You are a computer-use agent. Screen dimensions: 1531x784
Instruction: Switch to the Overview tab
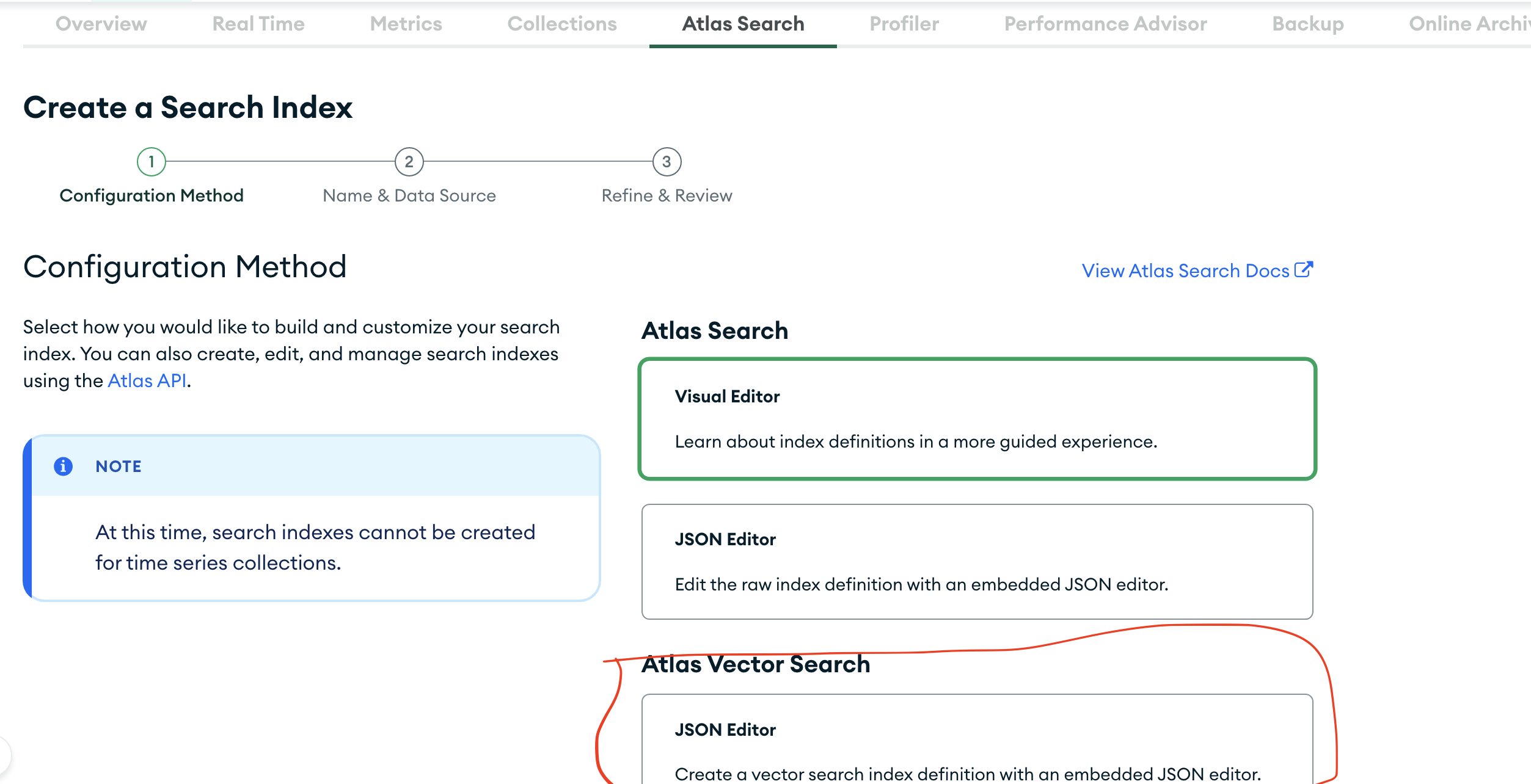(101, 24)
